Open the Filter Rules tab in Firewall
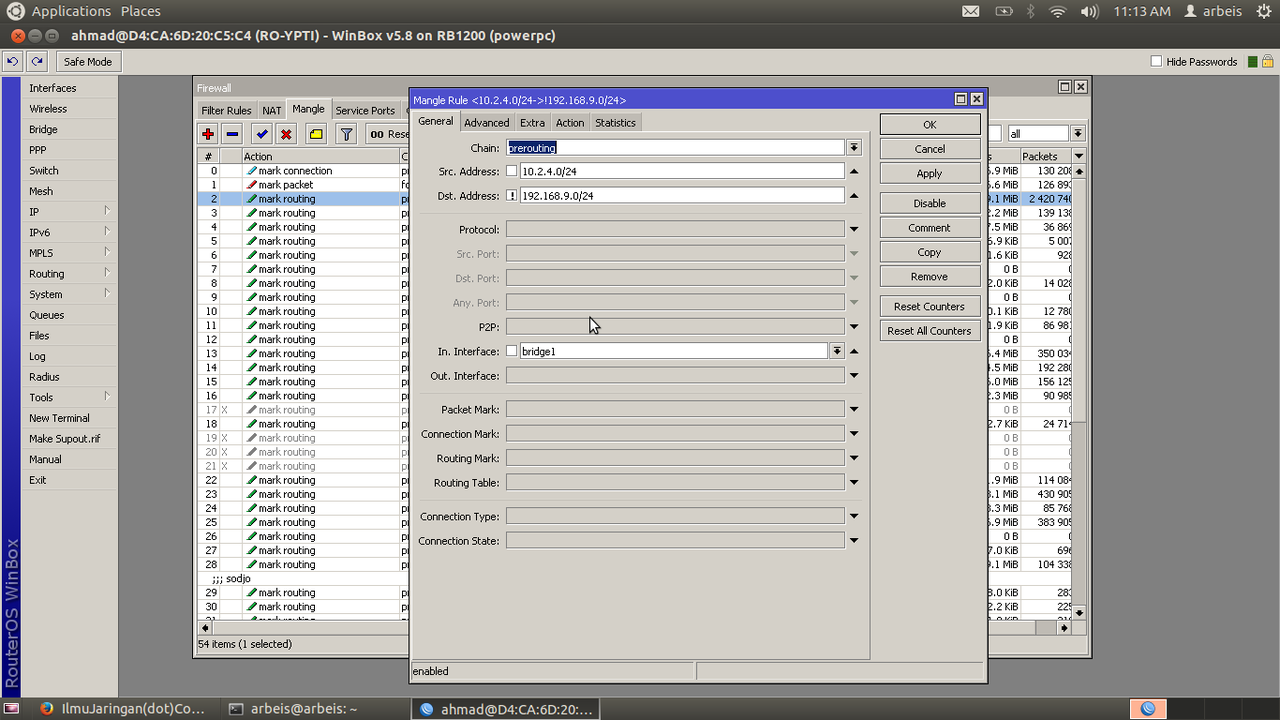Viewport: 1280px width, 720px height. pos(226,111)
